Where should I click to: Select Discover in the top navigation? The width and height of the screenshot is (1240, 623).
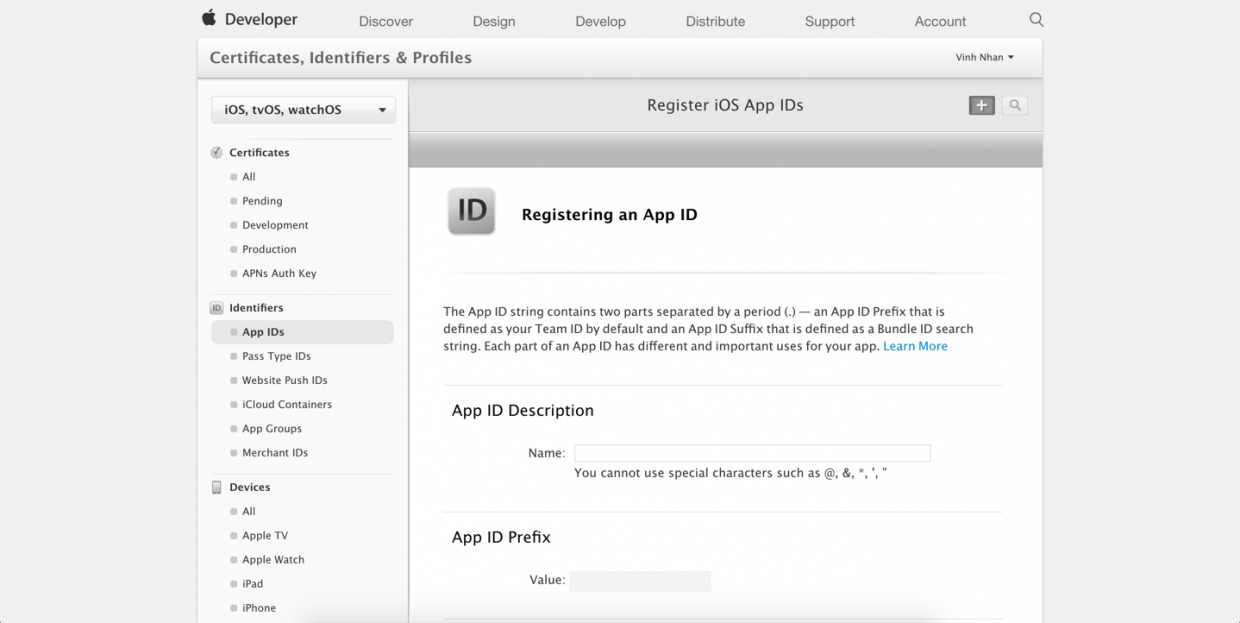[x=385, y=20]
